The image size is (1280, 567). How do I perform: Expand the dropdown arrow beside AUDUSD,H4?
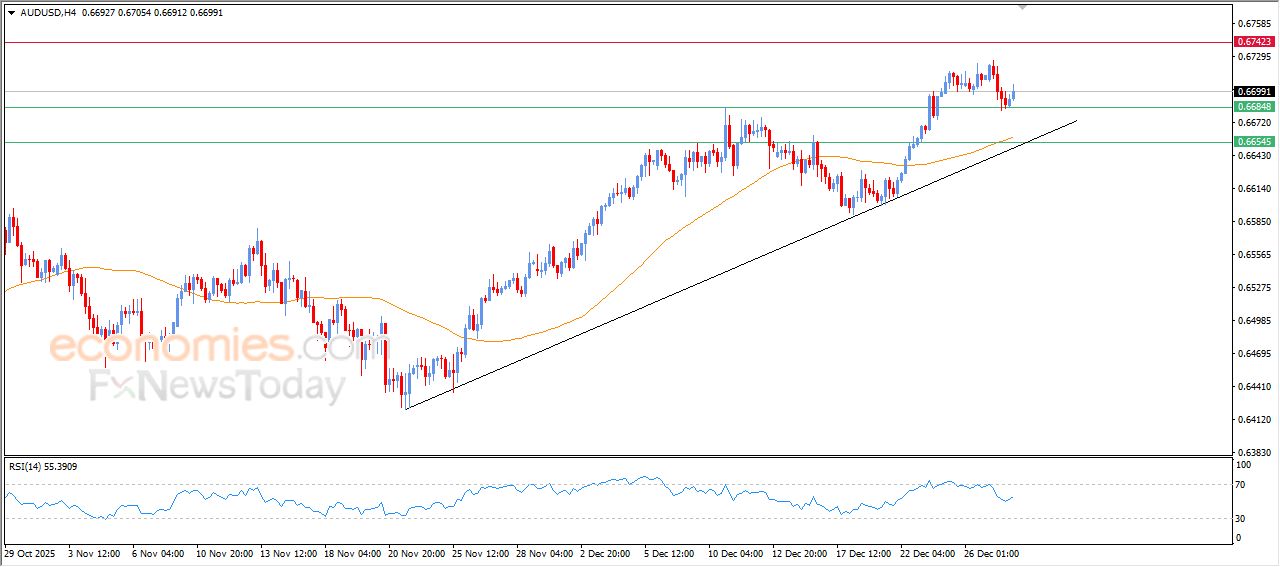point(11,12)
